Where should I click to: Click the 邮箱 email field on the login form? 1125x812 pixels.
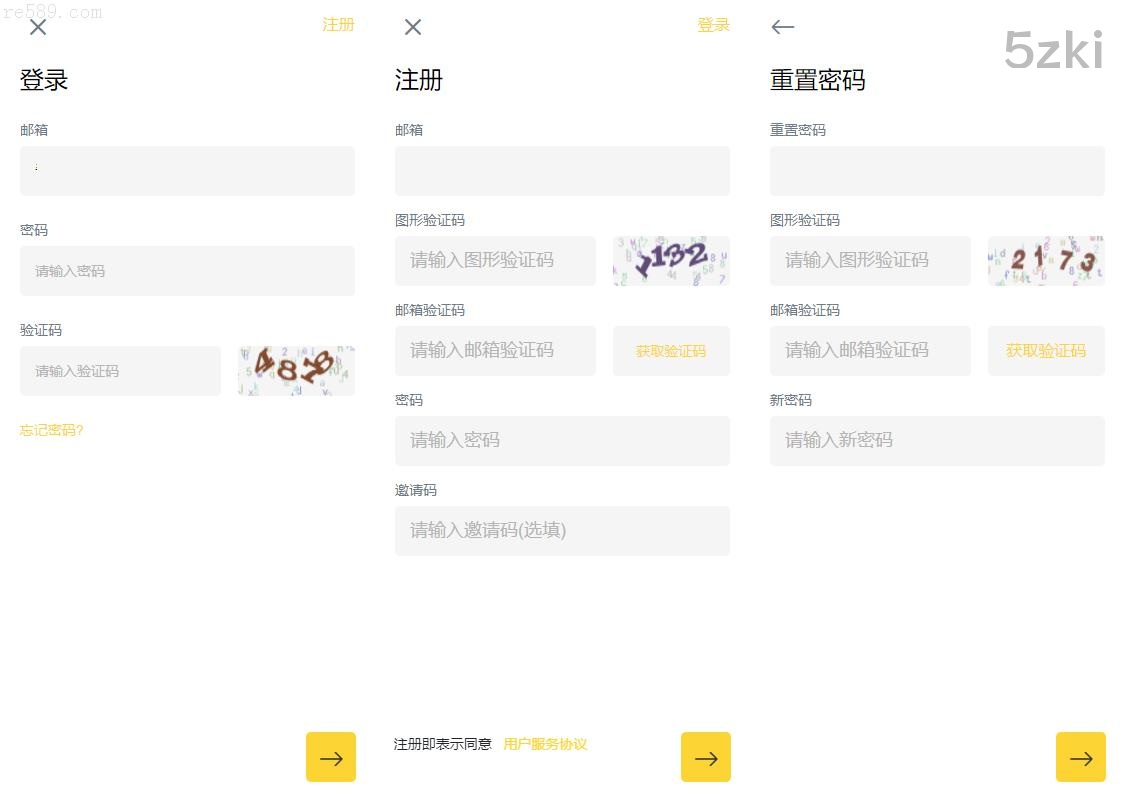tap(187, 170)
